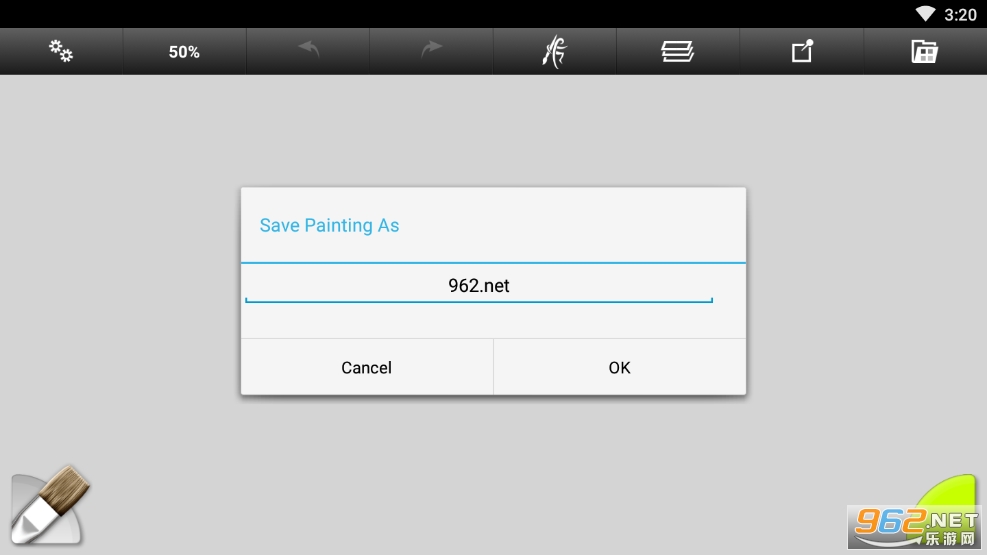987x555 pixels.
Task: Tap the 50% zoom level indicator
Action: coord(184,52)
